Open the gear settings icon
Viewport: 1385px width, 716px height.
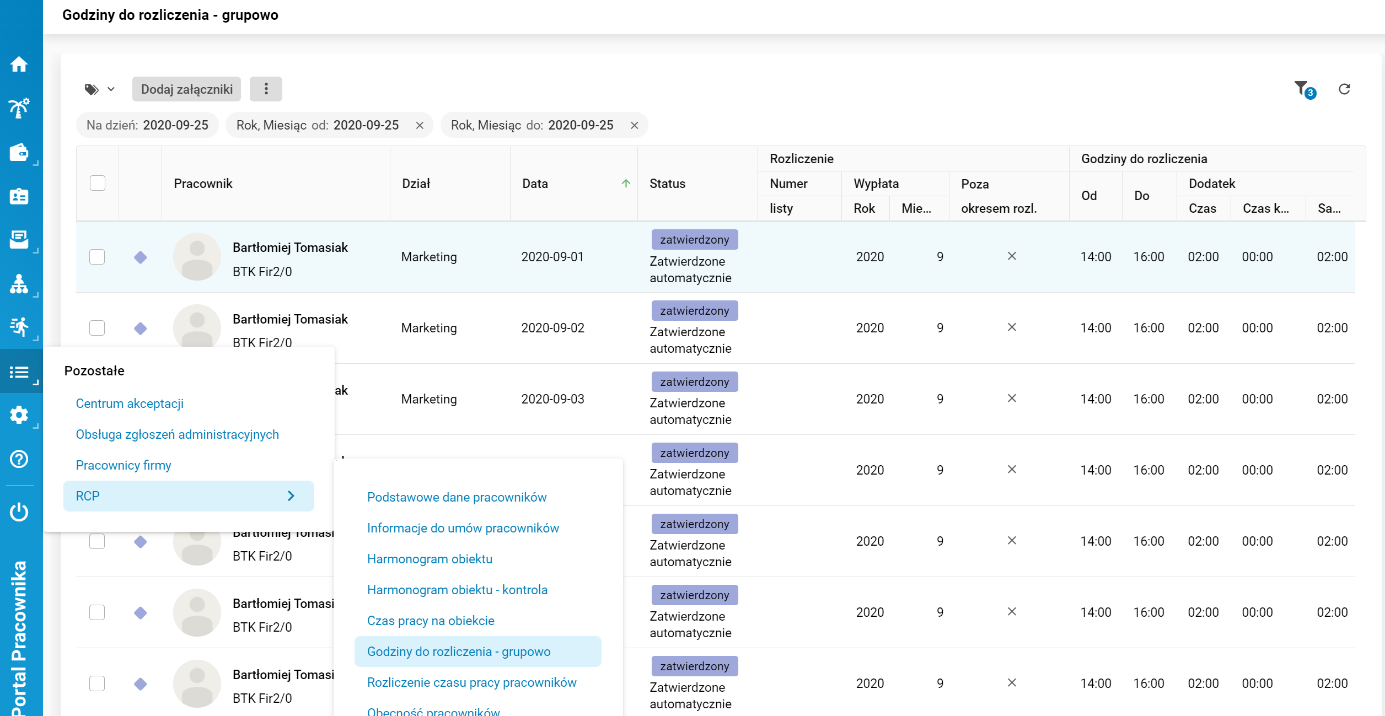19,415
